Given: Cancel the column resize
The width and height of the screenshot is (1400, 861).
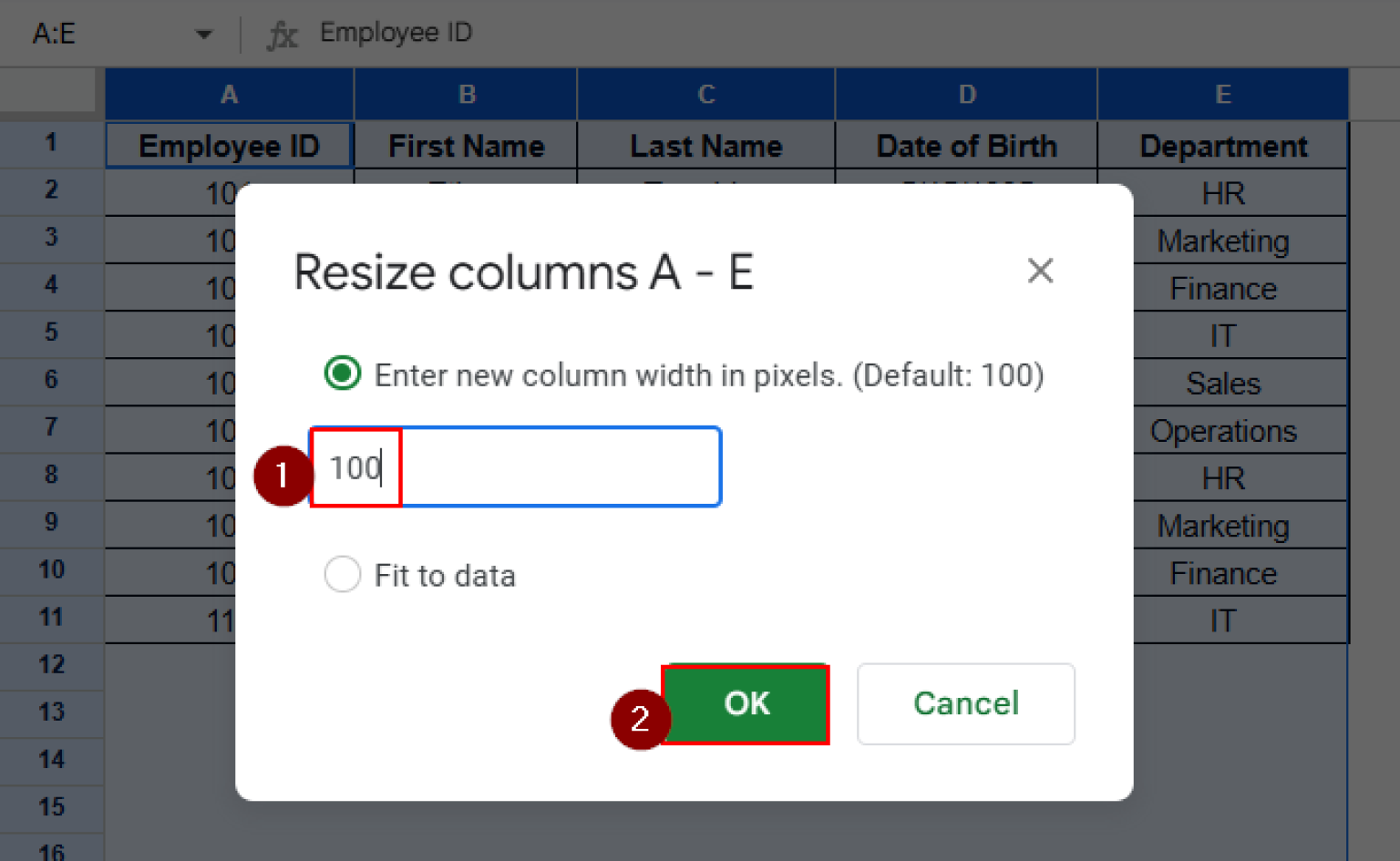Looking at the screenshot, I should [965, 703].
